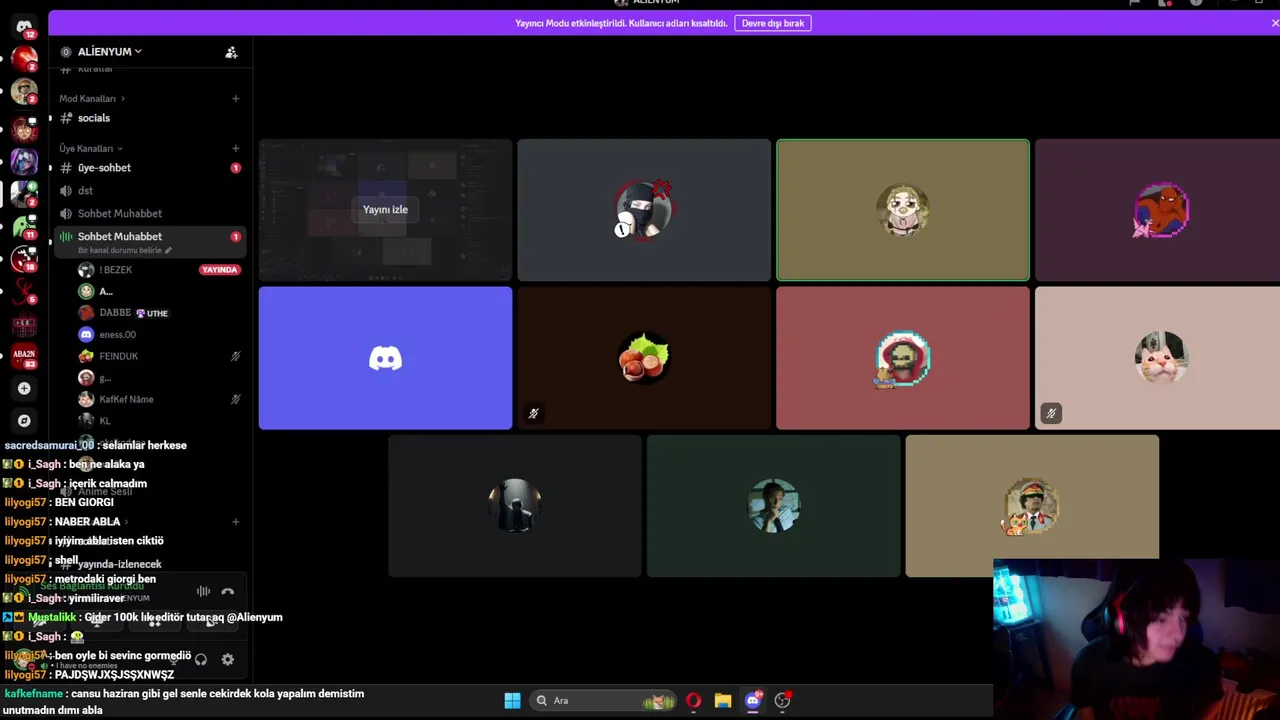Select the ninja avatar video tile

tap(644, 210)
